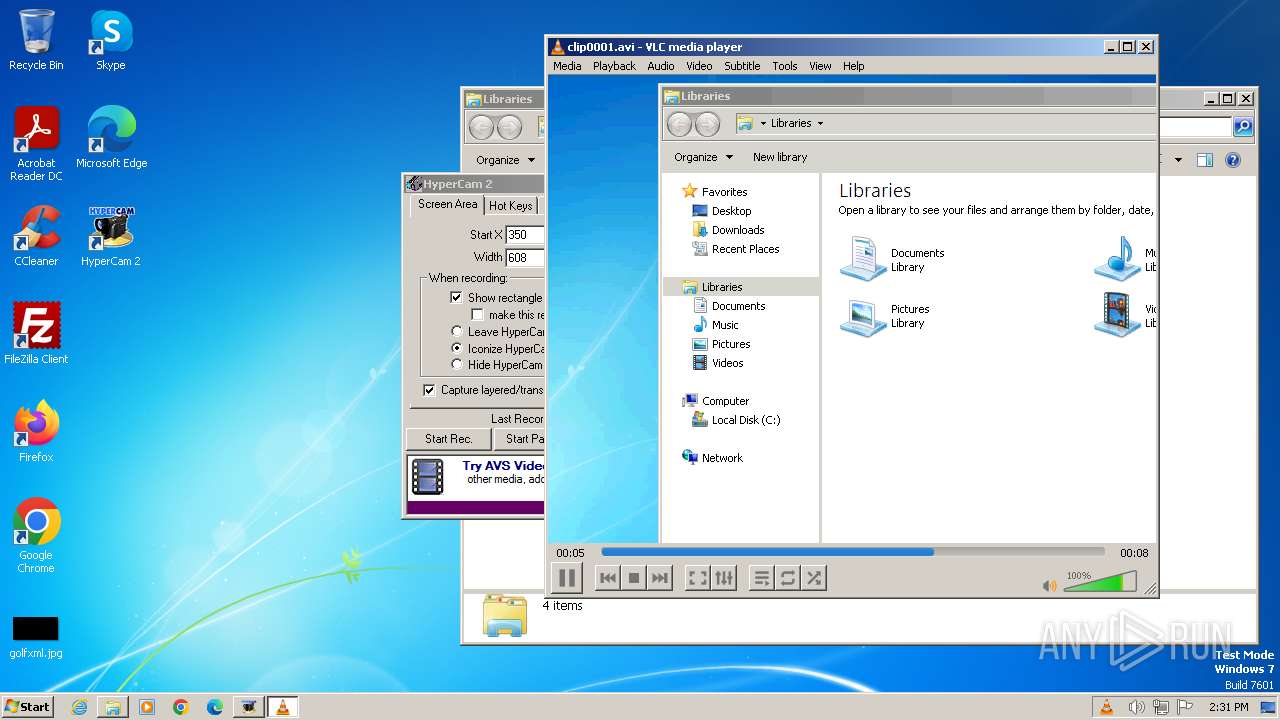
Task: Open VLC Help menu
Action: coord(853,66)
